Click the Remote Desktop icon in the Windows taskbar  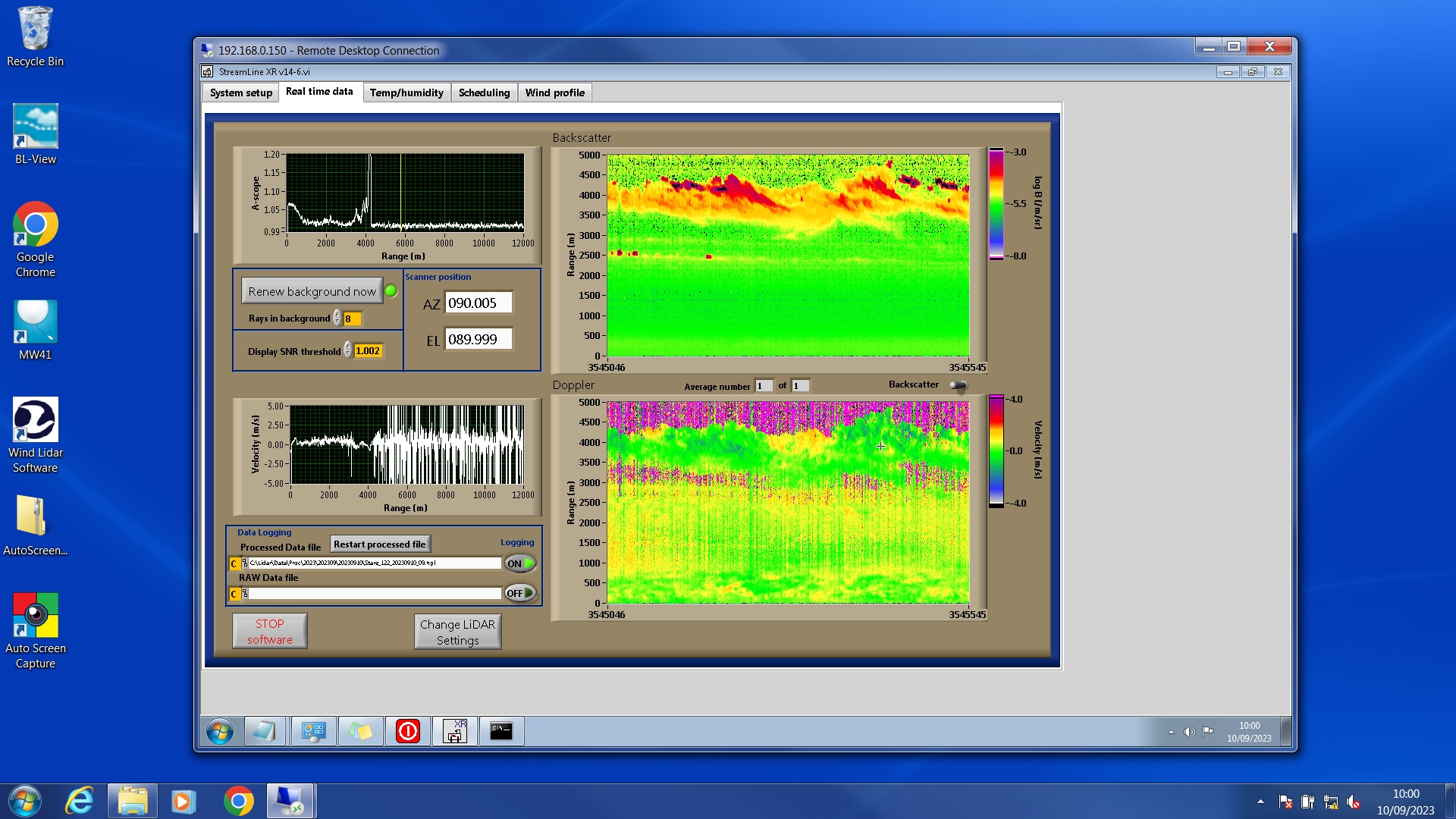(x=290, y=801)
